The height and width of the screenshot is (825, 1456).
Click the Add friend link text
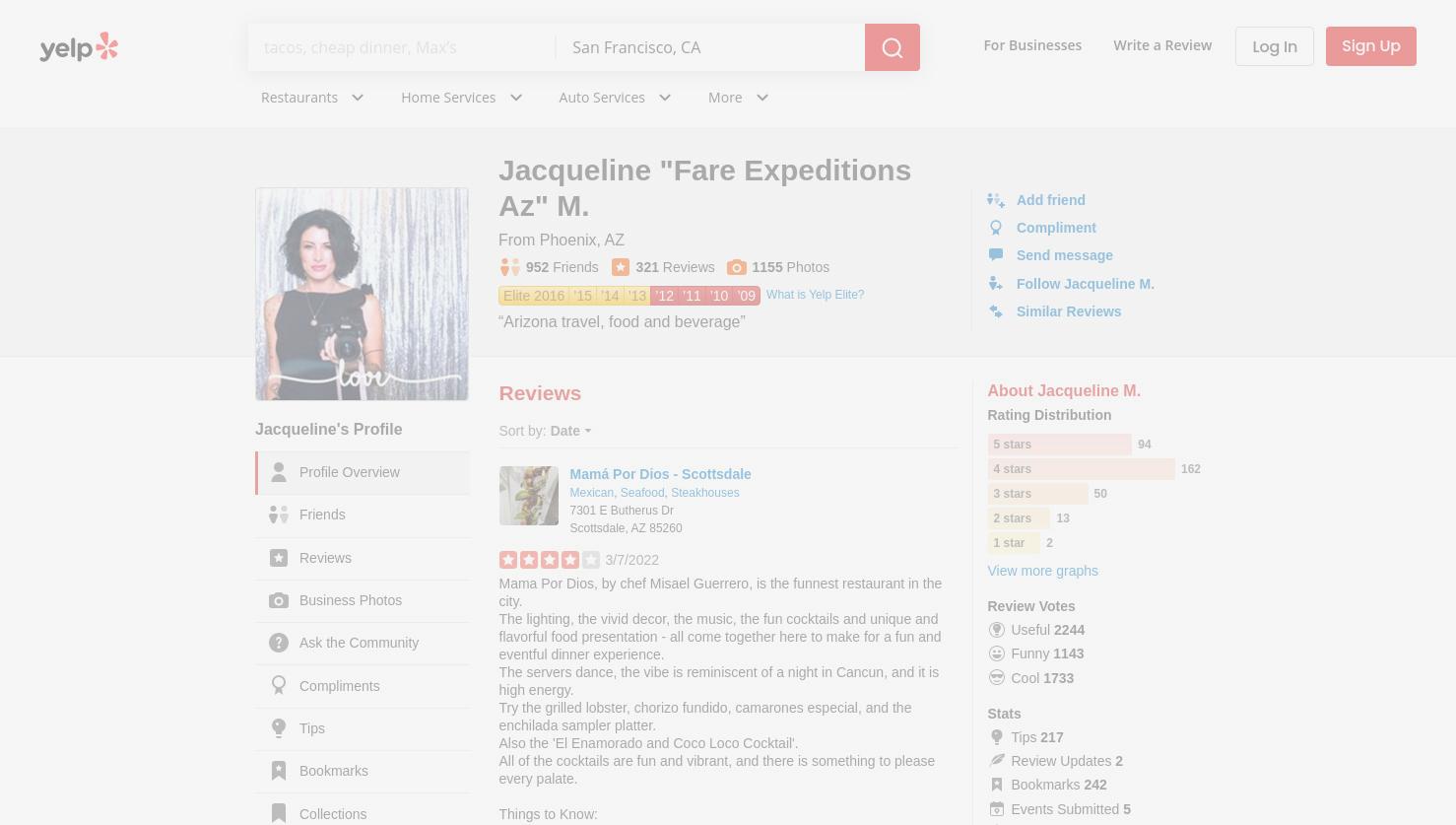[x=1051, y=200]
